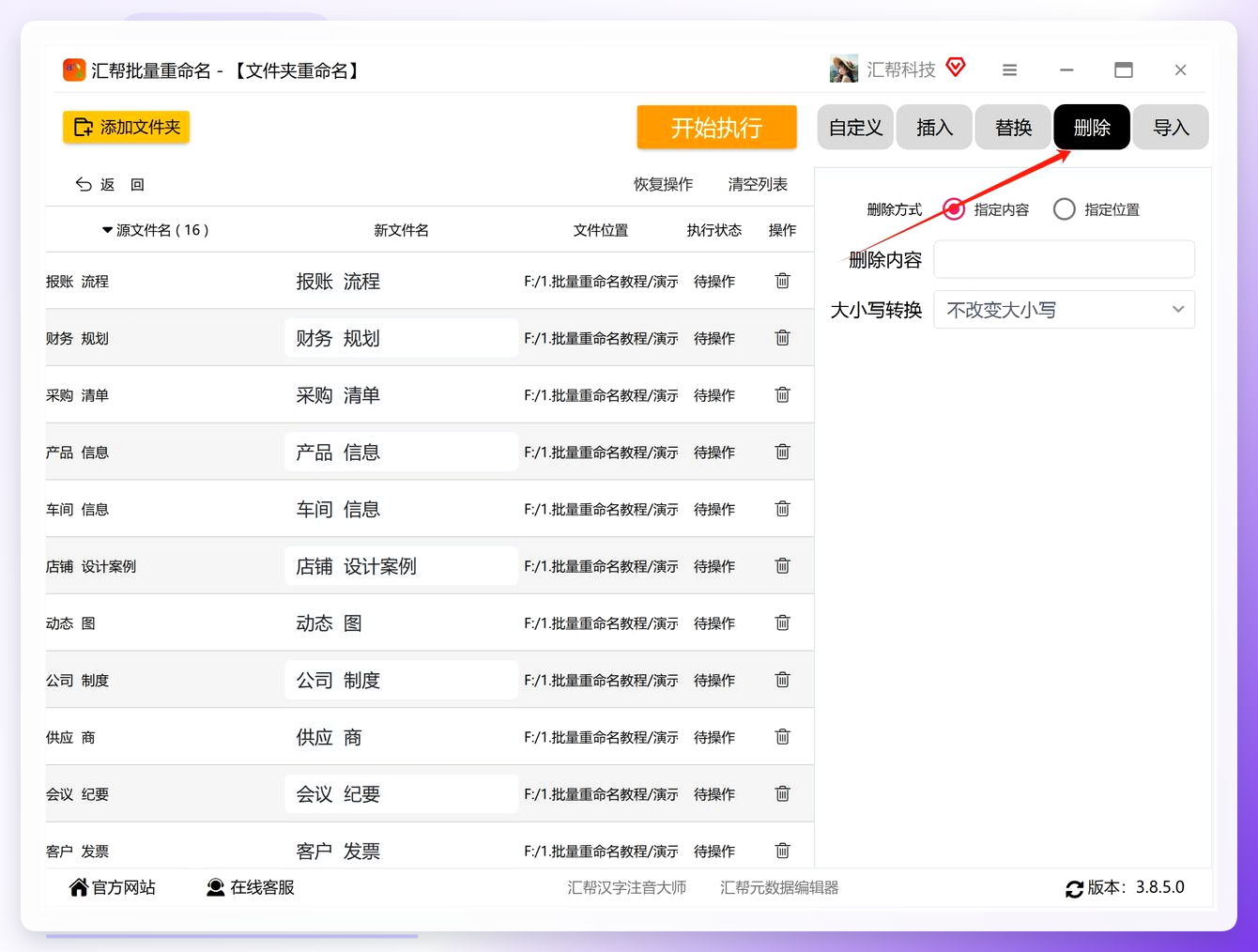Image resolution: width=1258 pixels, height=952 pixels.
Task: Click the 删除内容 input field
Action: [1064, 259]
